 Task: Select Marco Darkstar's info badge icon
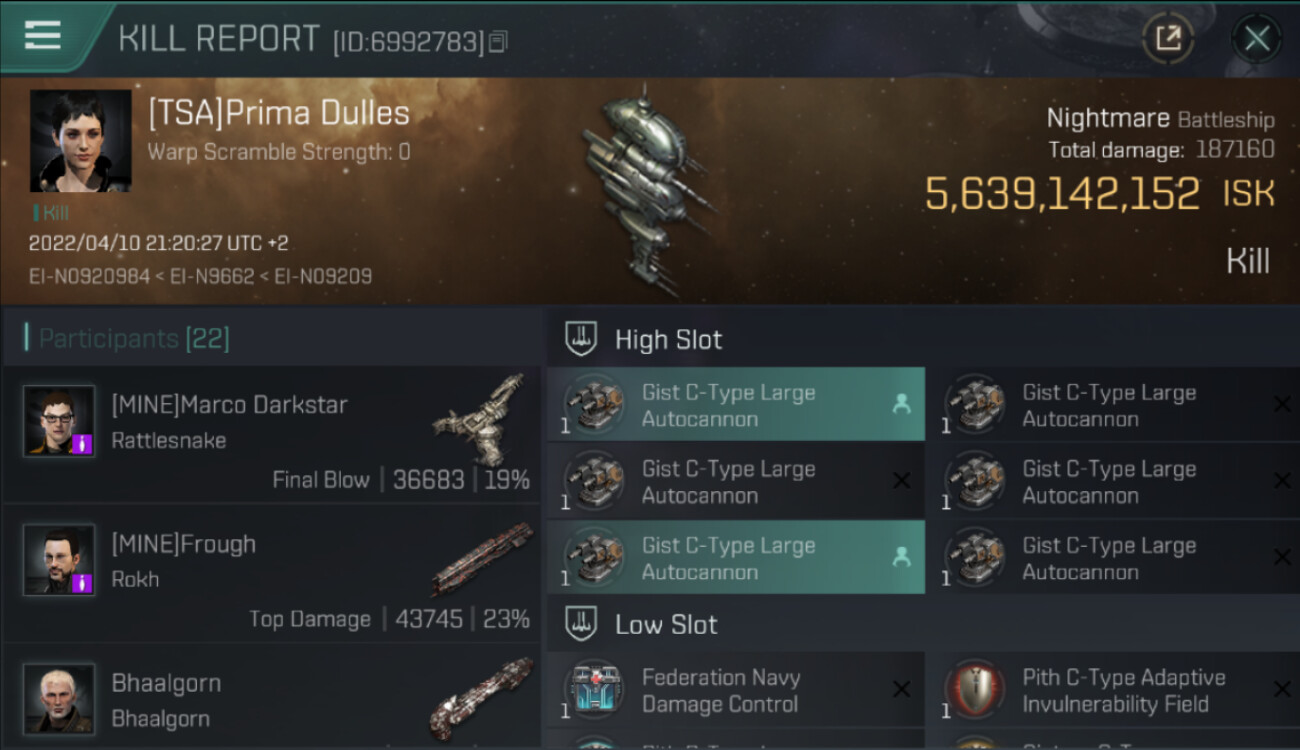point(83,443)
